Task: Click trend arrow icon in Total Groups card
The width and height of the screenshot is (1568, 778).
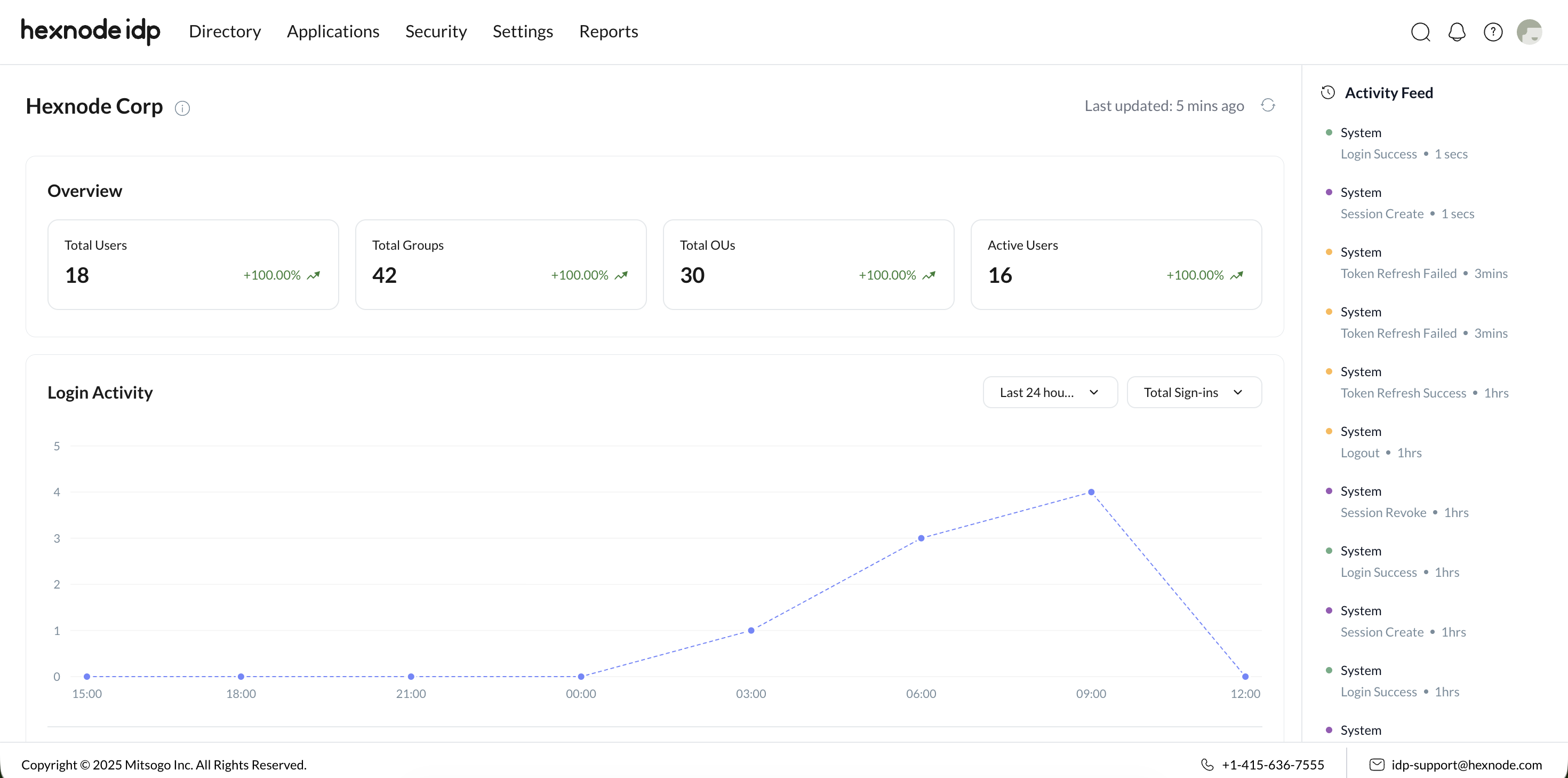Action: coord(621,275)
